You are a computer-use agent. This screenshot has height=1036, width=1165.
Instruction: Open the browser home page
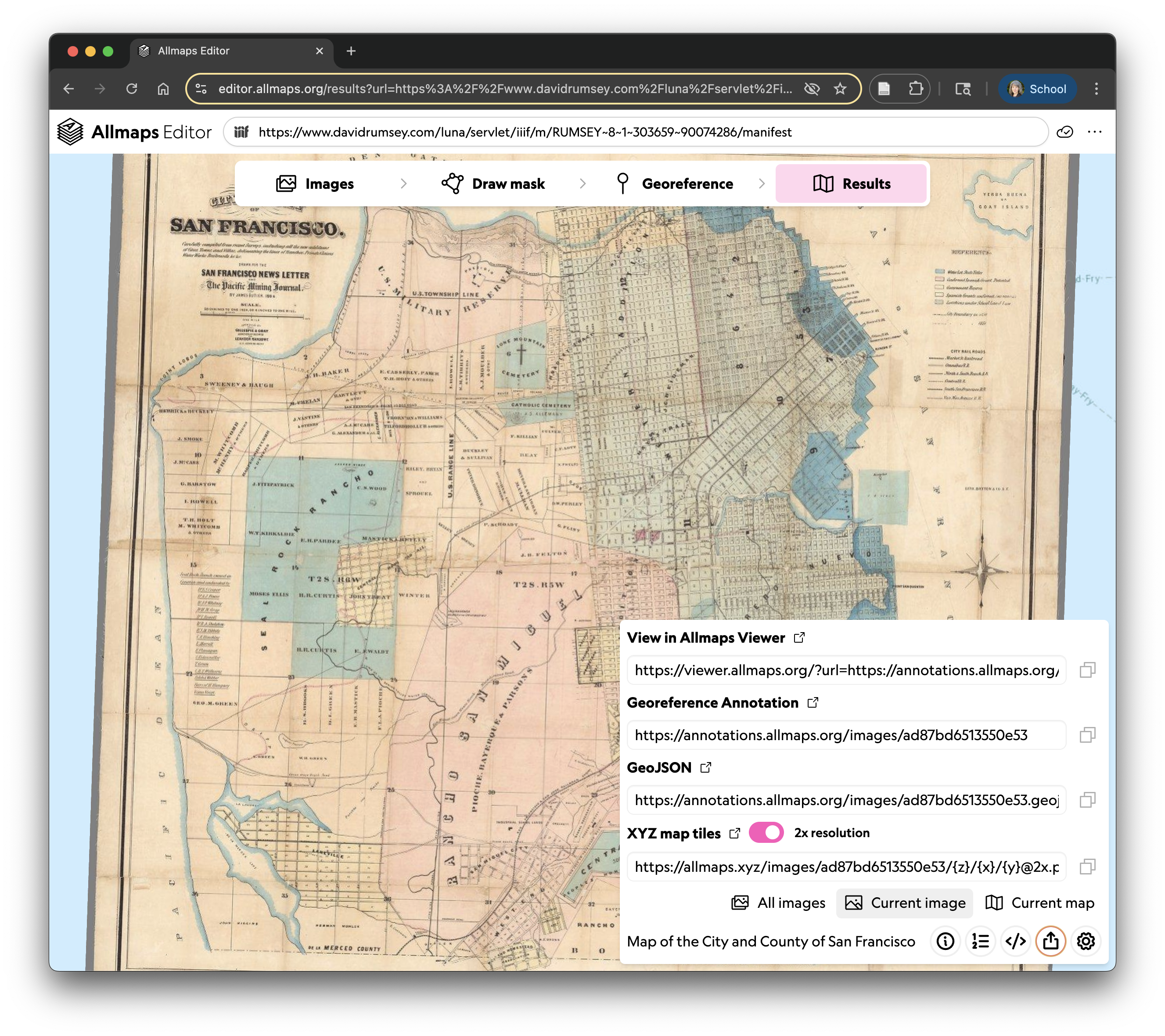[x=163, y=89]
